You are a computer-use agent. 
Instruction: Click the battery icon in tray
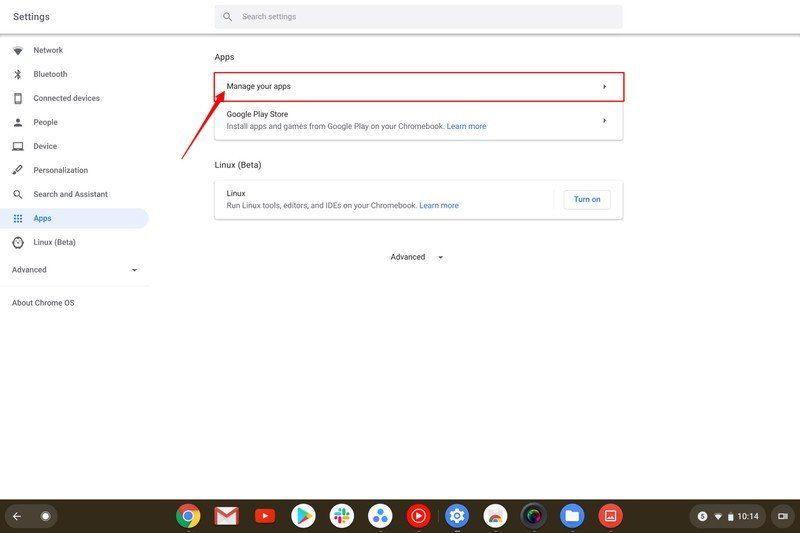tap(730, 517)
